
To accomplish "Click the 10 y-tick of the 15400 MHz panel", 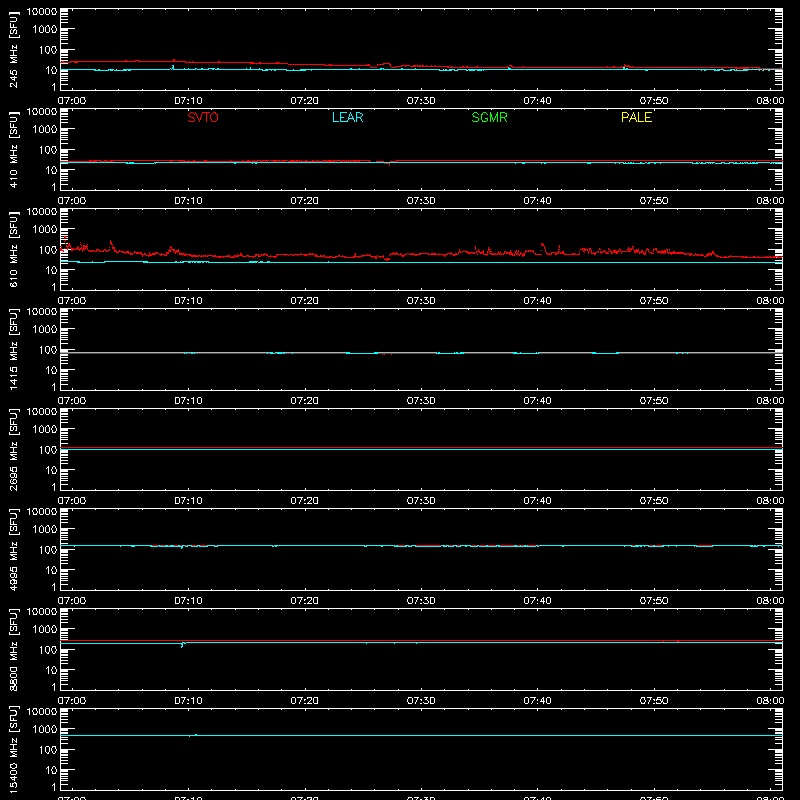I will (52, 770).
